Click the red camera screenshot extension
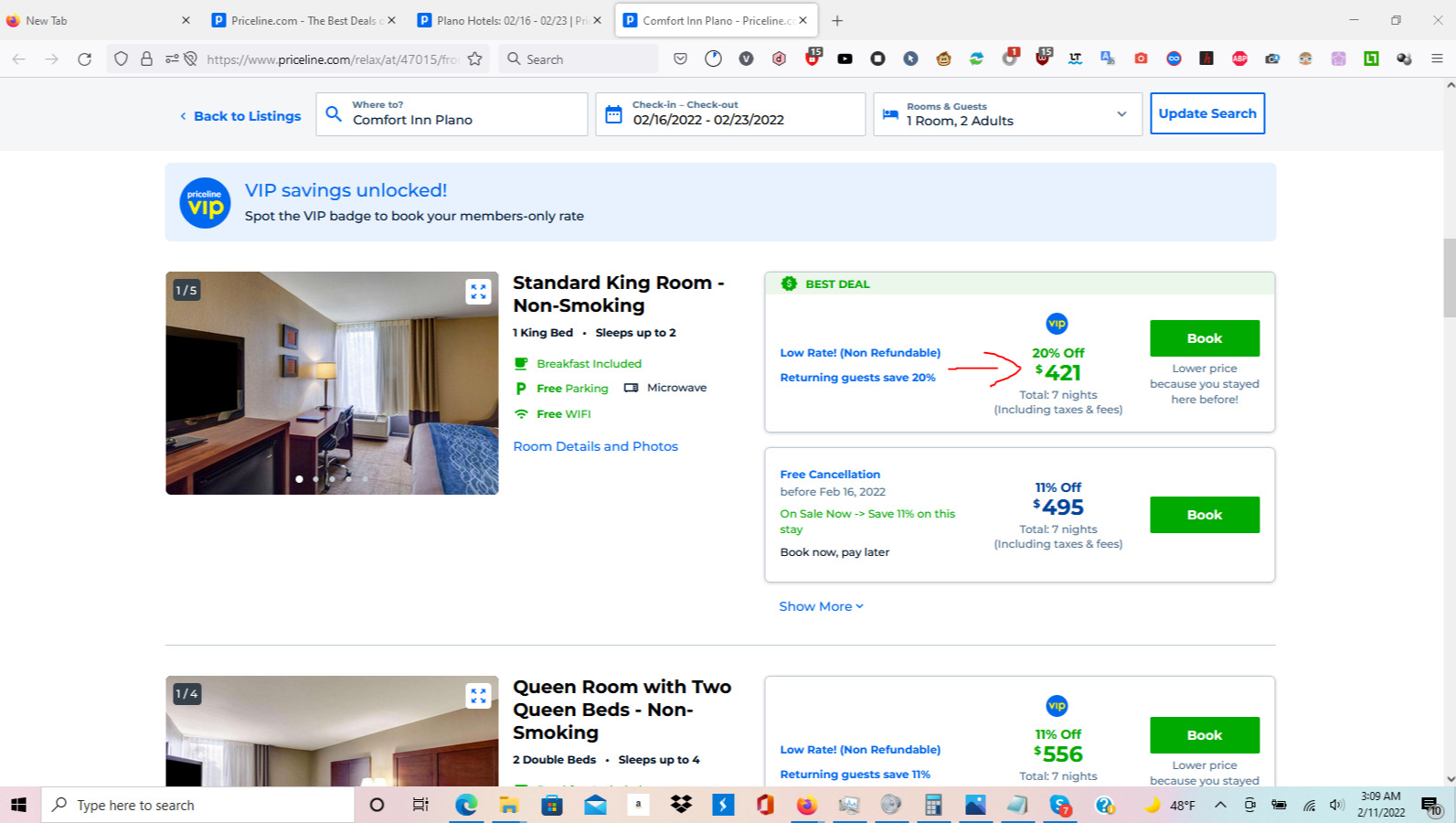 (1141, 59)
